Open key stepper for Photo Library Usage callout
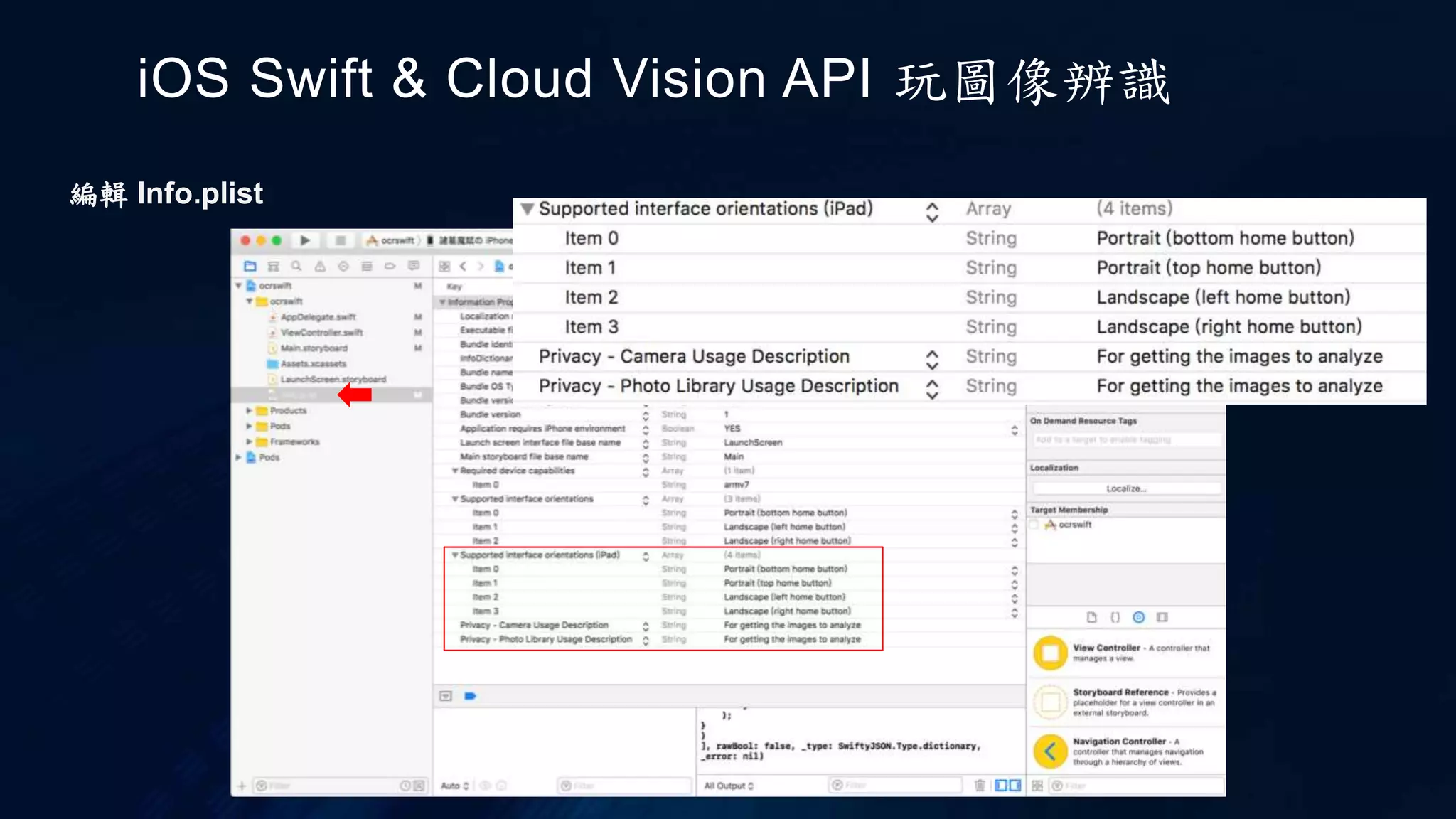The height and width of the screenshot is (819, 1456). [x=932, y=389]
